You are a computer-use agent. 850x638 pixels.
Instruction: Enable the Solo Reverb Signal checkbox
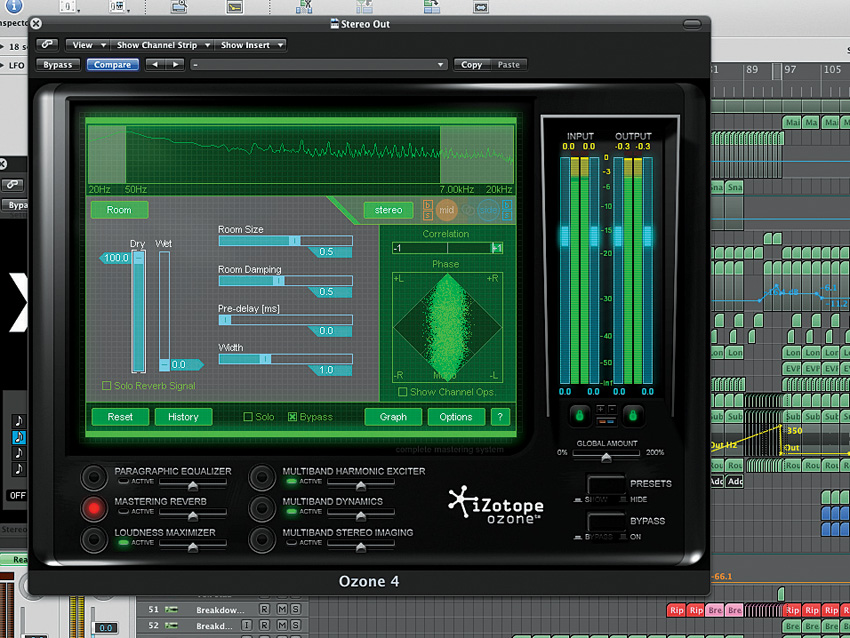(107, 386)
